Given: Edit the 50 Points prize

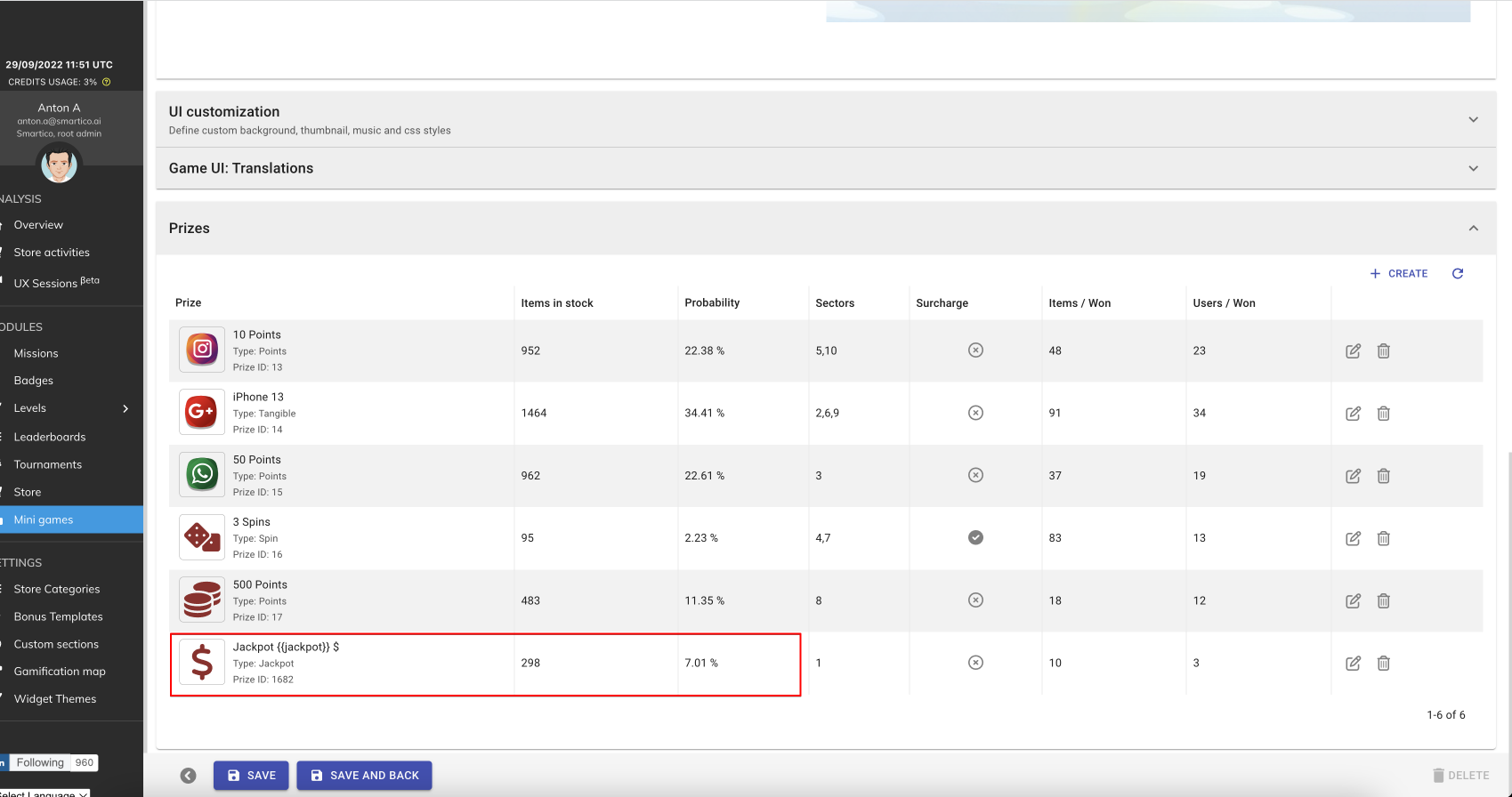Looking at the screenshot, I should coord(1353,476).
